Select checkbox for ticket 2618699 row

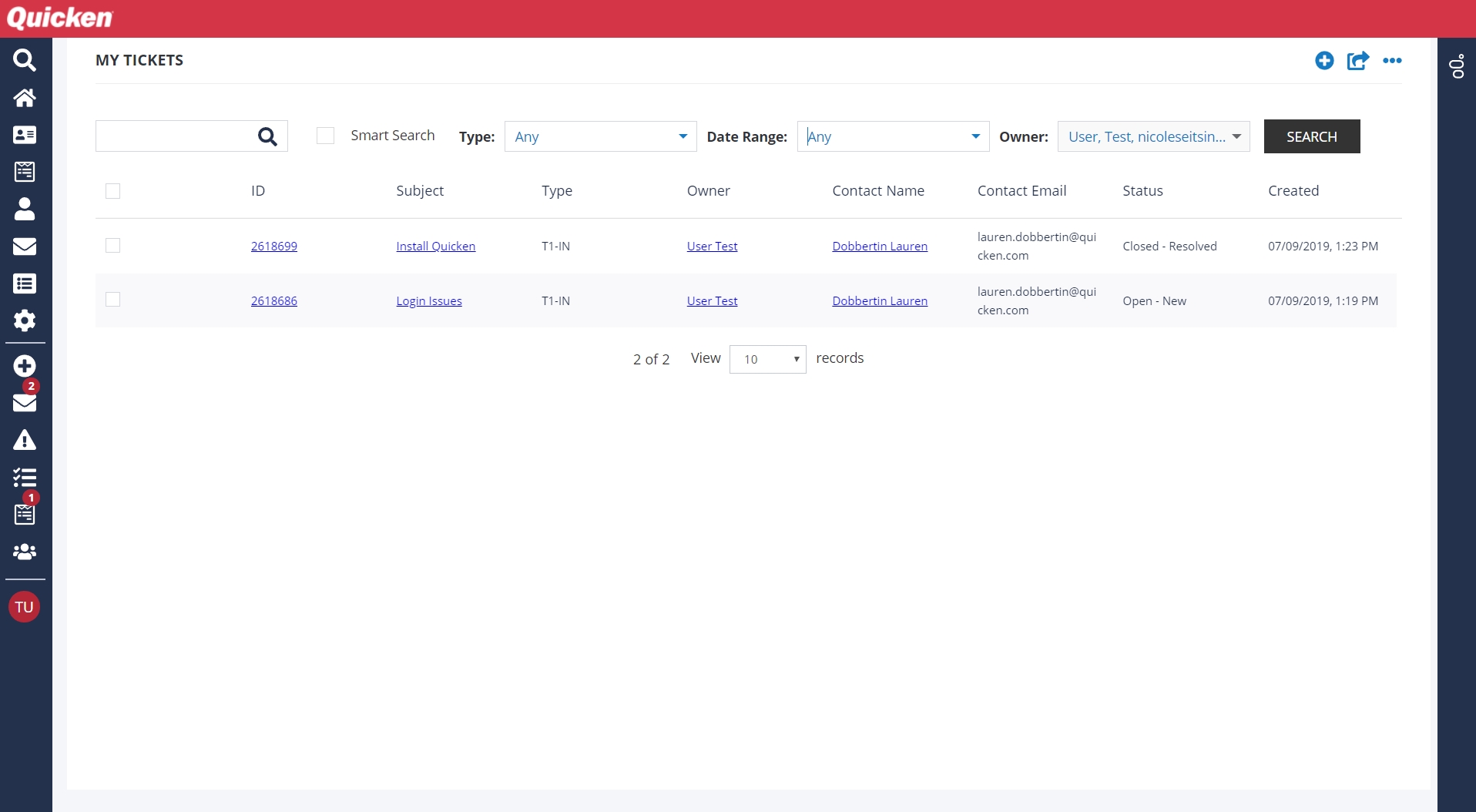[113, 246]
